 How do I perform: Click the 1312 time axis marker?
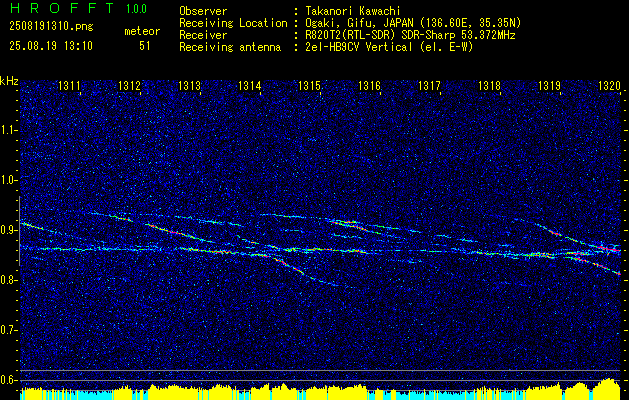(x=130, y=85)
